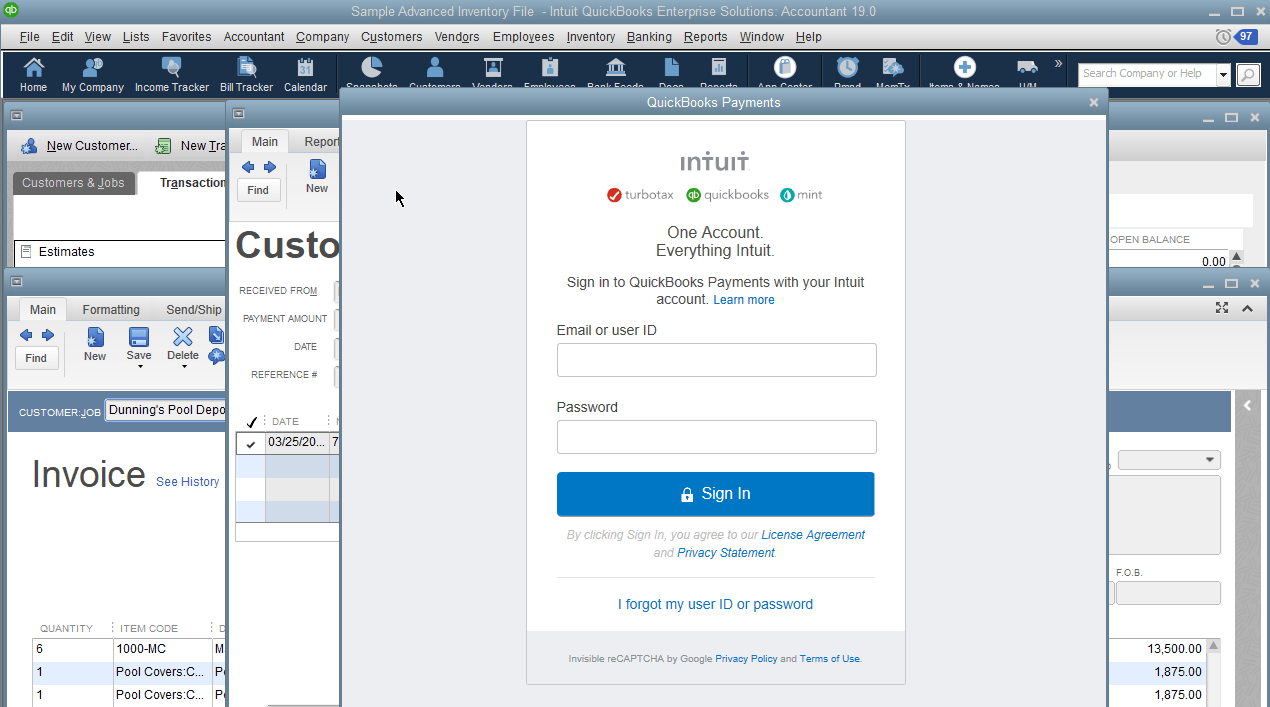Open the Save dropdown arrow in Invoice

[x=139, y=367]
